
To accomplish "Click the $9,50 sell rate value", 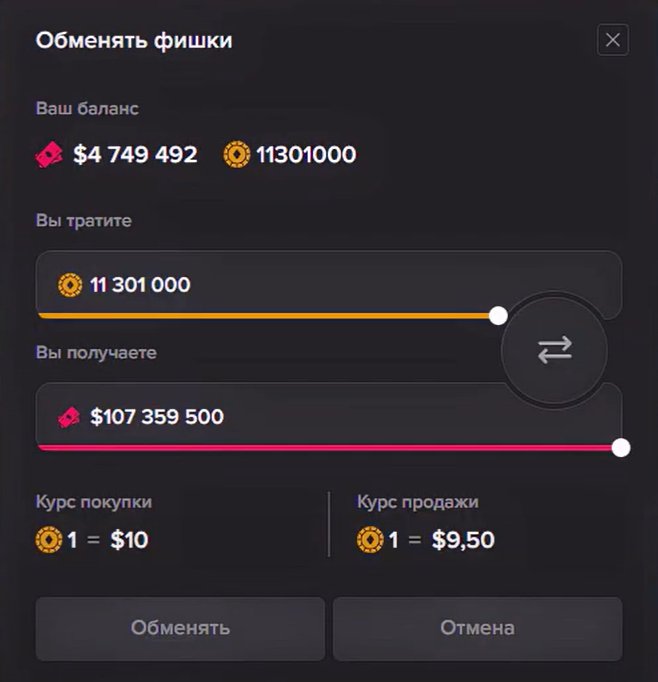I will pos(463,540).
